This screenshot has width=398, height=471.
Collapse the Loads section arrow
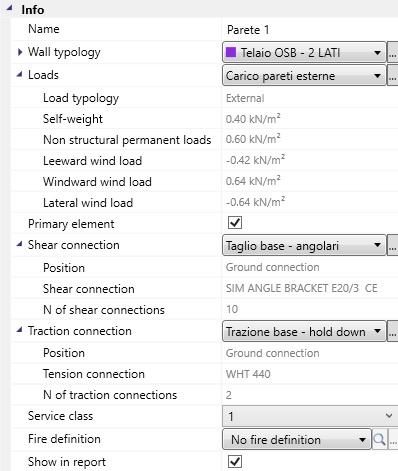(x=20, y=75)
